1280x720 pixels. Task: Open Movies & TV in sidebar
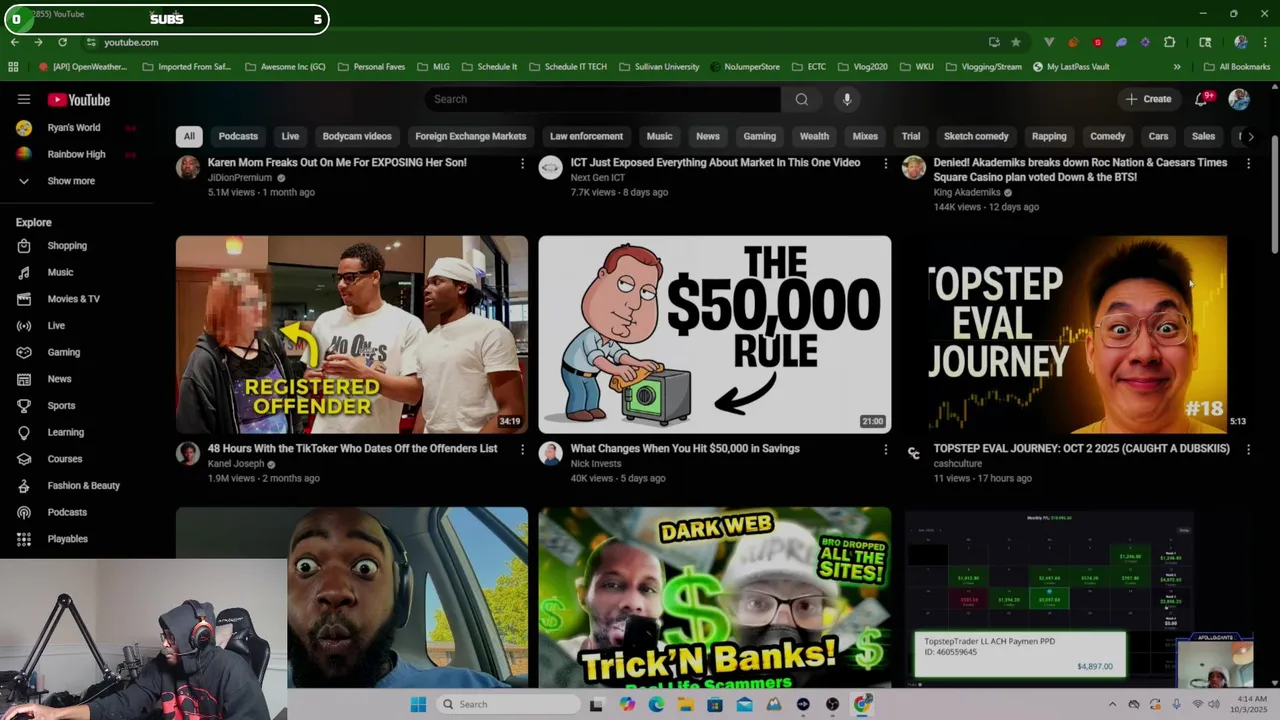(73, 298)
